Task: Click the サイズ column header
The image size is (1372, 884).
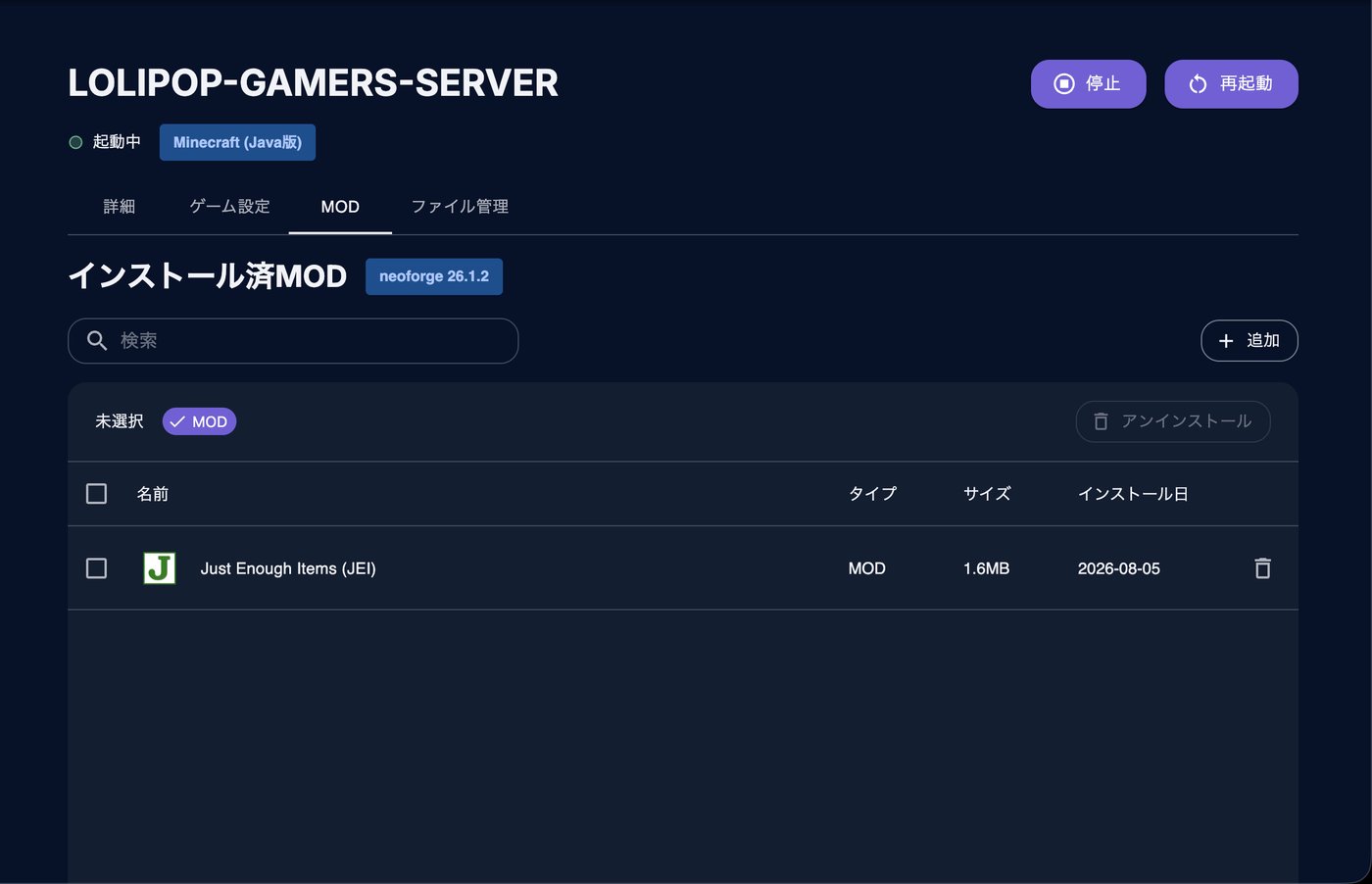Action: [x=987, y=494]
